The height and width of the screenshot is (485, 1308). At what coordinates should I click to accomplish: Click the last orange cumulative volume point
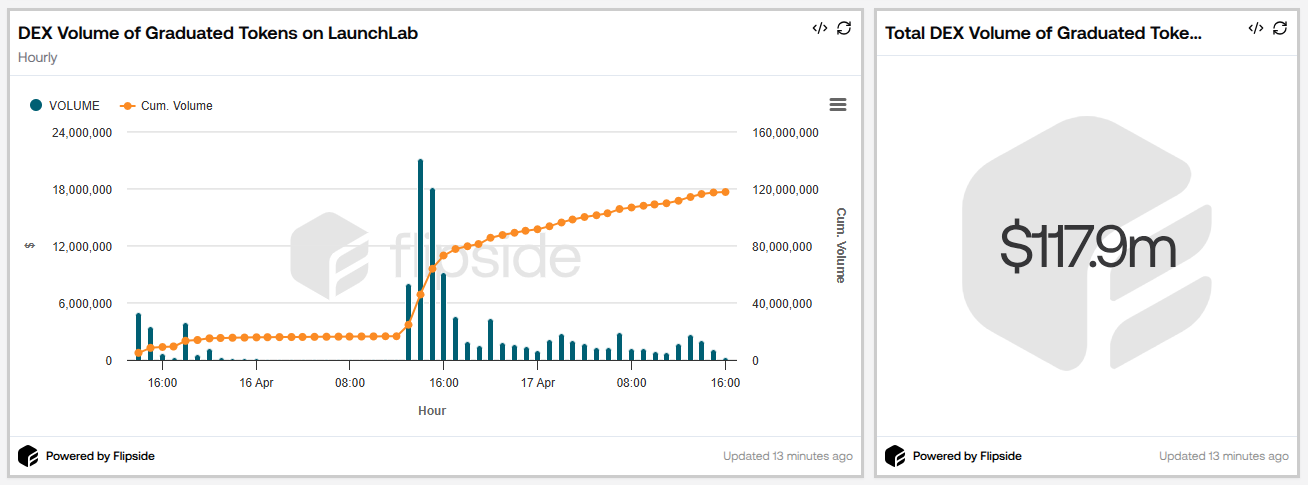725,192
